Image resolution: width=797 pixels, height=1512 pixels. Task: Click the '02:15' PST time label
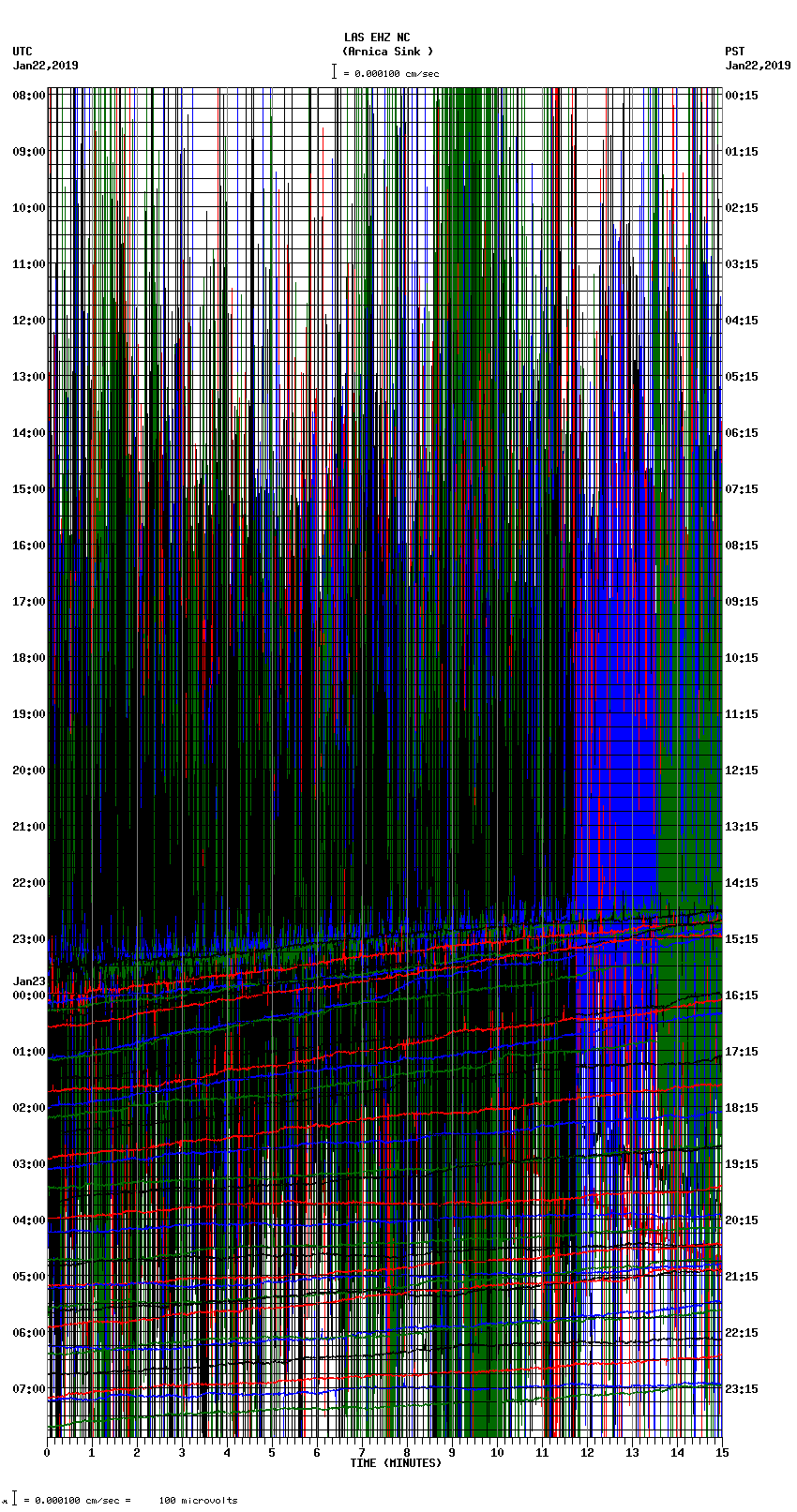pos(742,208)
